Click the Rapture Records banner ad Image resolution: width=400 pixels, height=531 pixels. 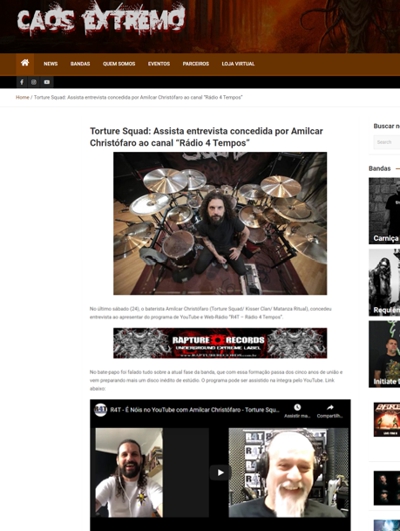coord(220,343)
